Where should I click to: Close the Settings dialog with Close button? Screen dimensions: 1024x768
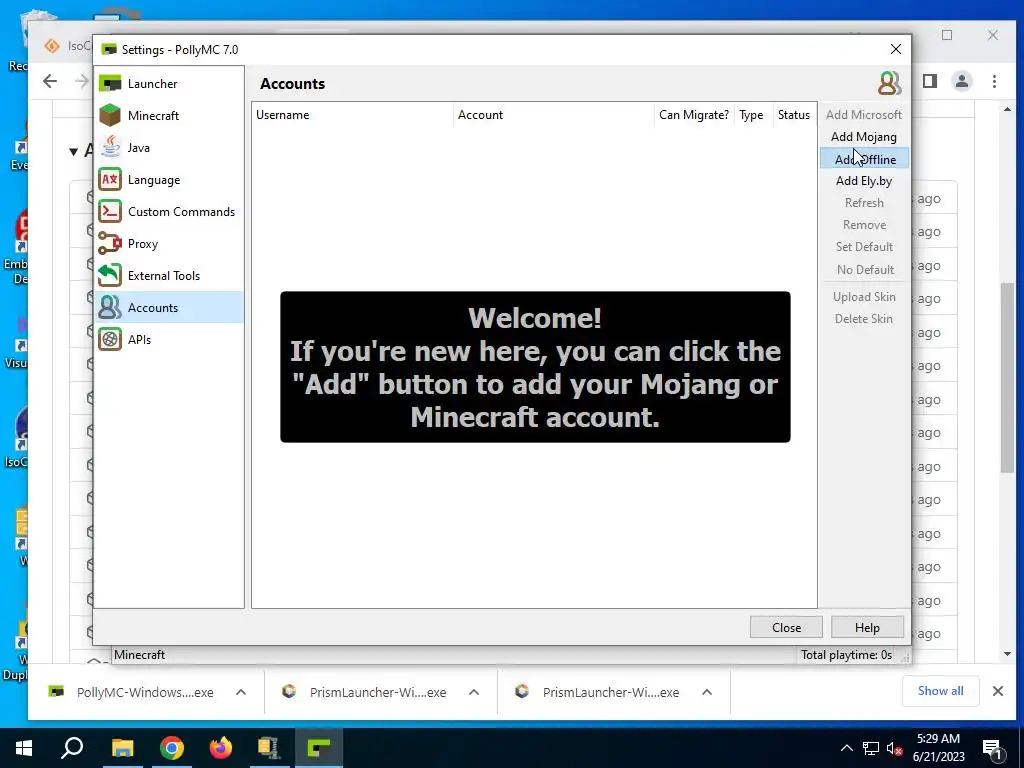(x=786, y=628)
